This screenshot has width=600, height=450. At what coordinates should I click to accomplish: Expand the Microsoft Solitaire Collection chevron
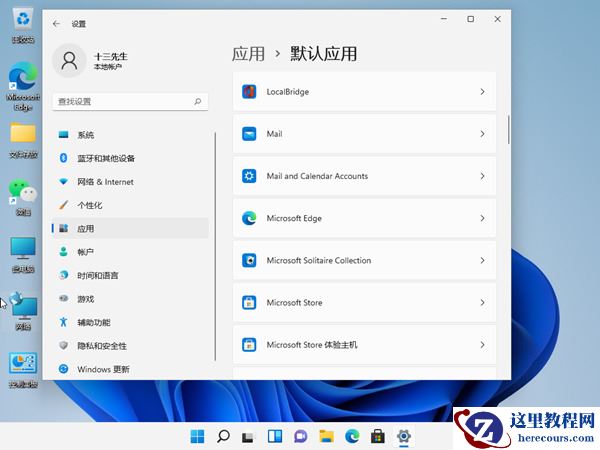(482, 260)
